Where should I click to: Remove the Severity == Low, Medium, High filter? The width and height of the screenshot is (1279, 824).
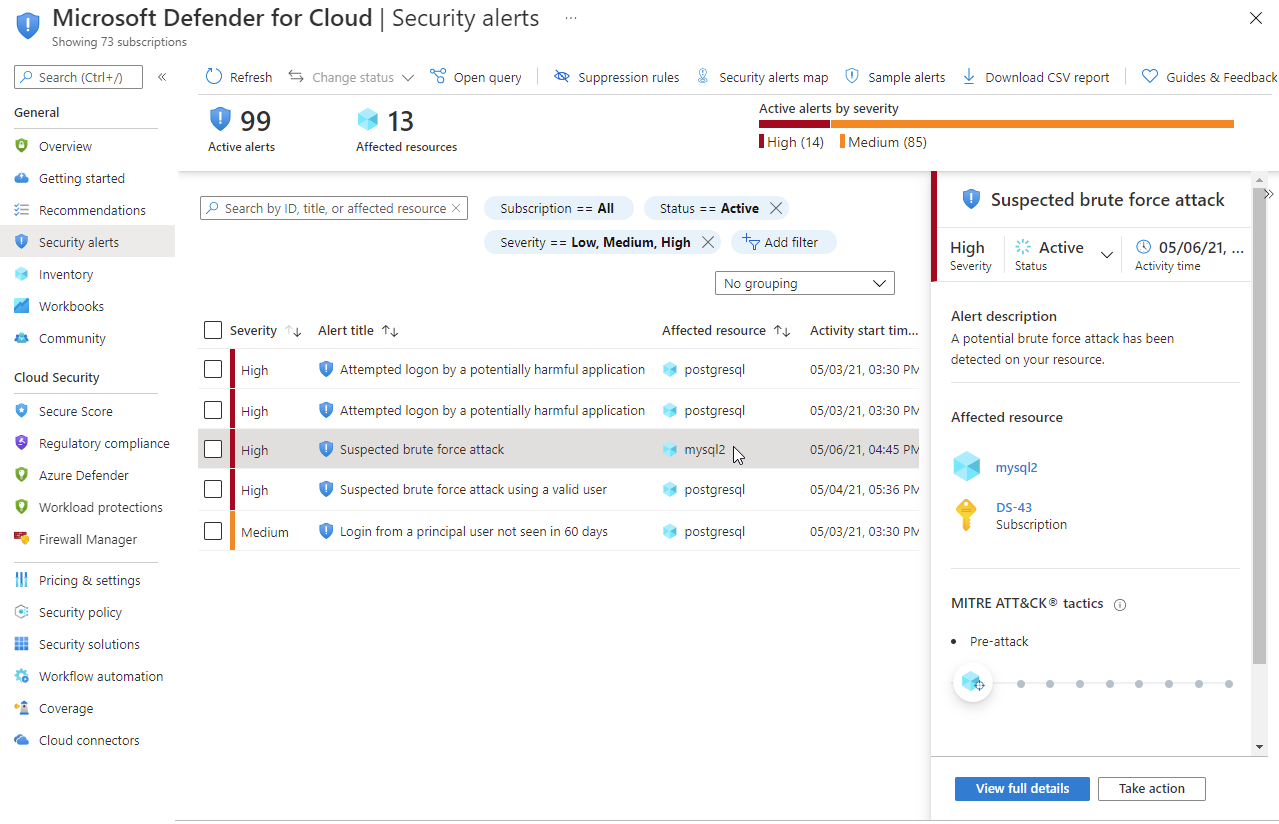pos(707,242)
